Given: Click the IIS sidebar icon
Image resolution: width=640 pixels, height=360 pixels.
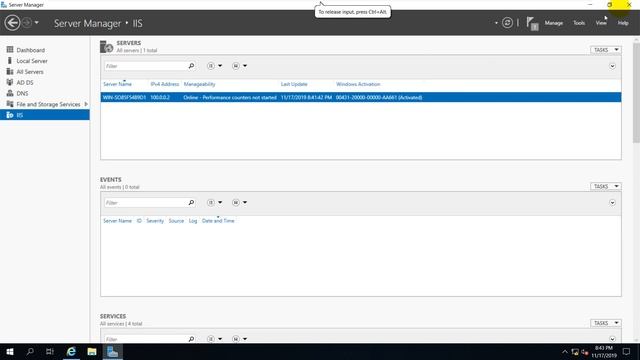Looking at the screenshot, I should [10, 115].
